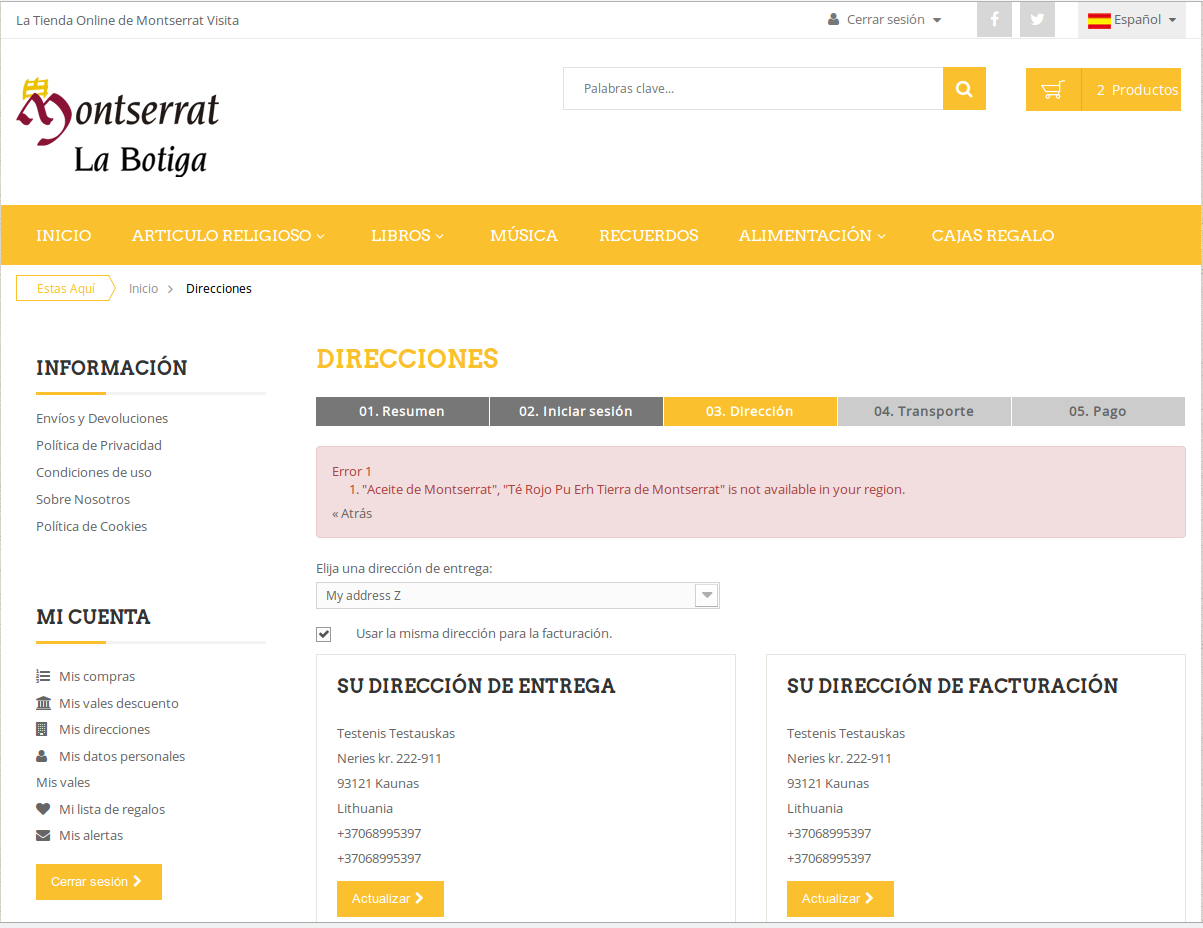The image size is (1203, 928).
Task: Click the search magnifier button
Action: pos(964,89)
